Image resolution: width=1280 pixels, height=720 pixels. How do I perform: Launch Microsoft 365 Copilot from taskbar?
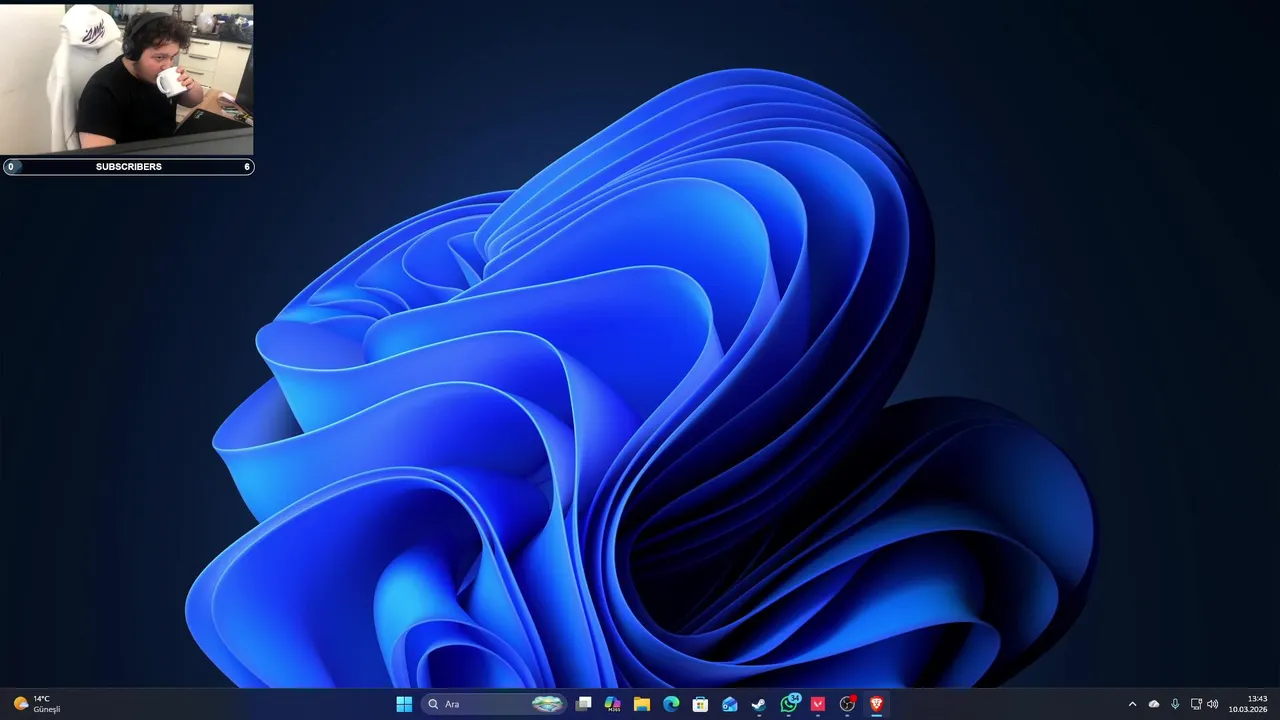click(613, 704)
